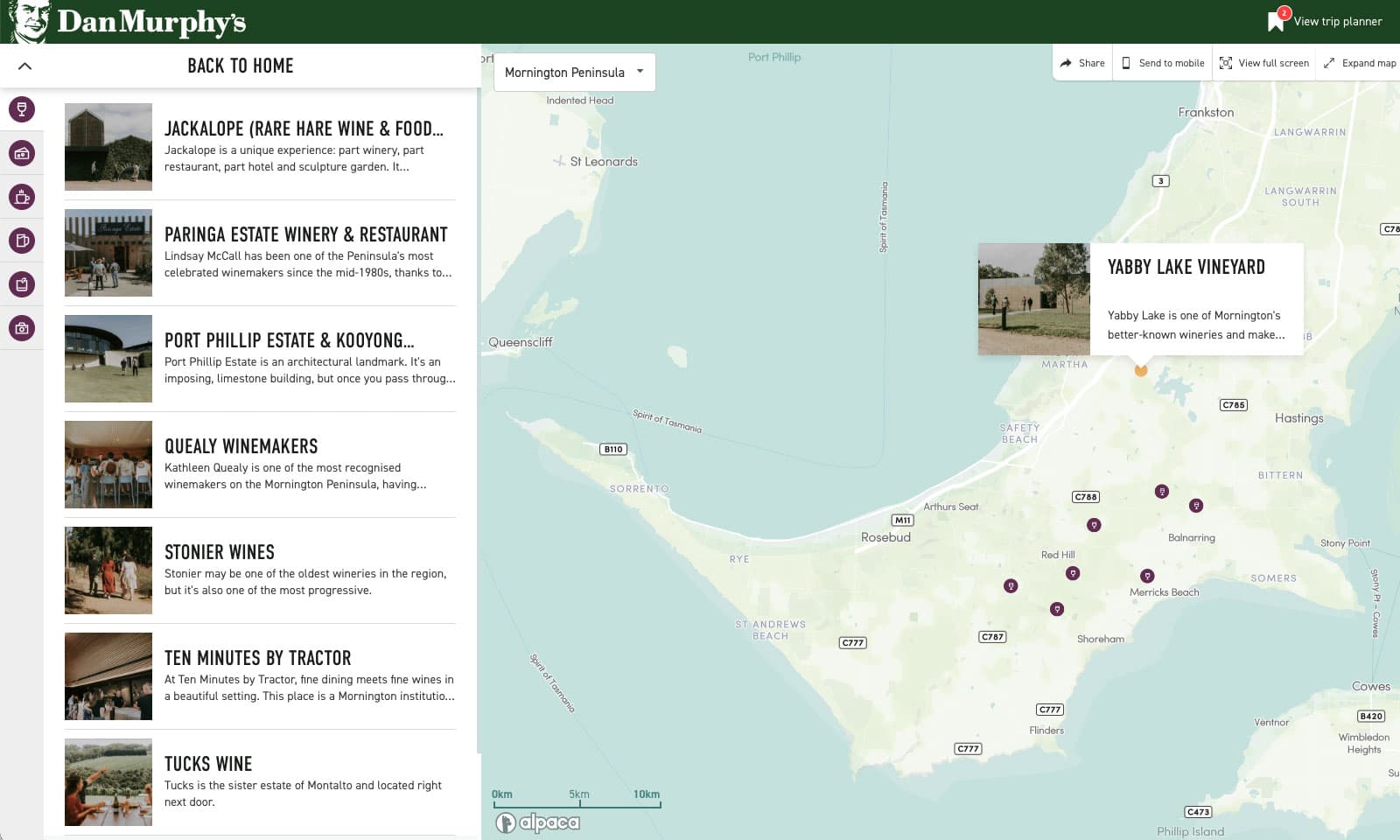The height and width of the screenshot is (840, 1400).
Task: Select the beer mug breweries filter
Action: (x=22, y=241)
